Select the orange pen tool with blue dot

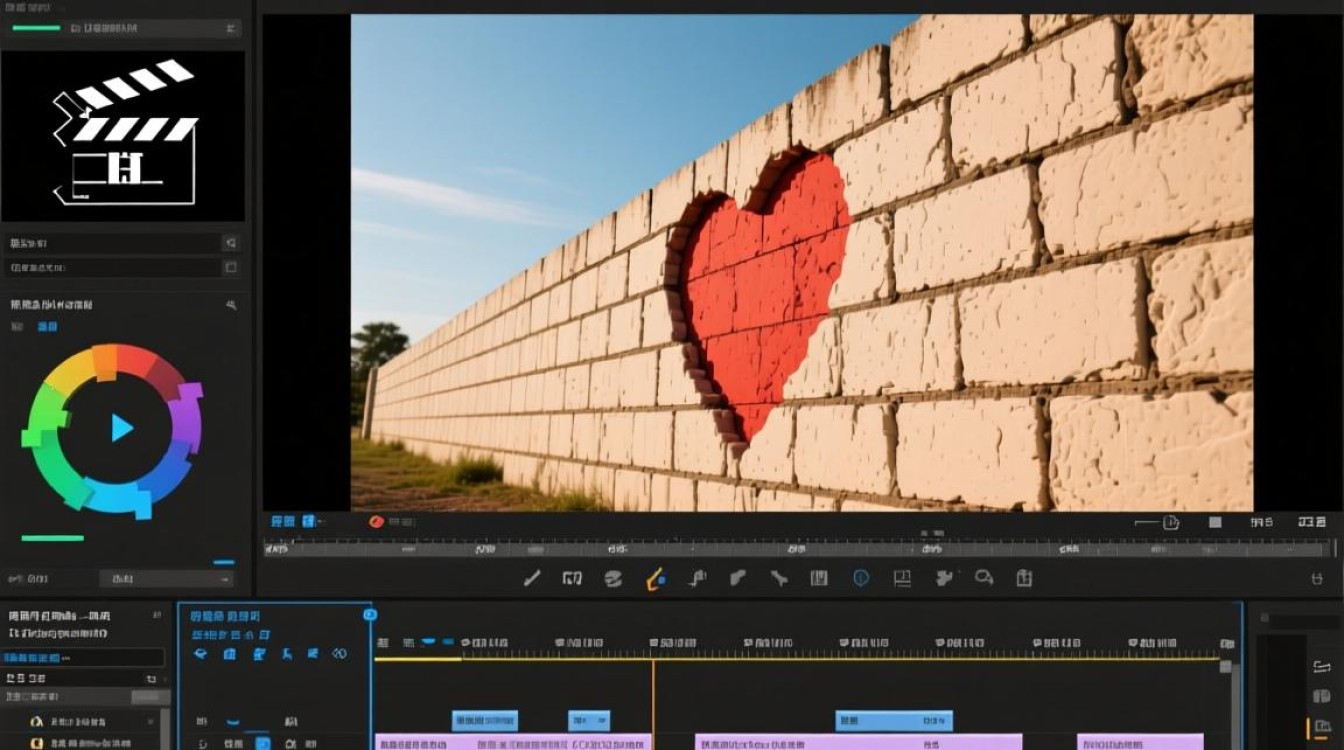coord(655,578)
